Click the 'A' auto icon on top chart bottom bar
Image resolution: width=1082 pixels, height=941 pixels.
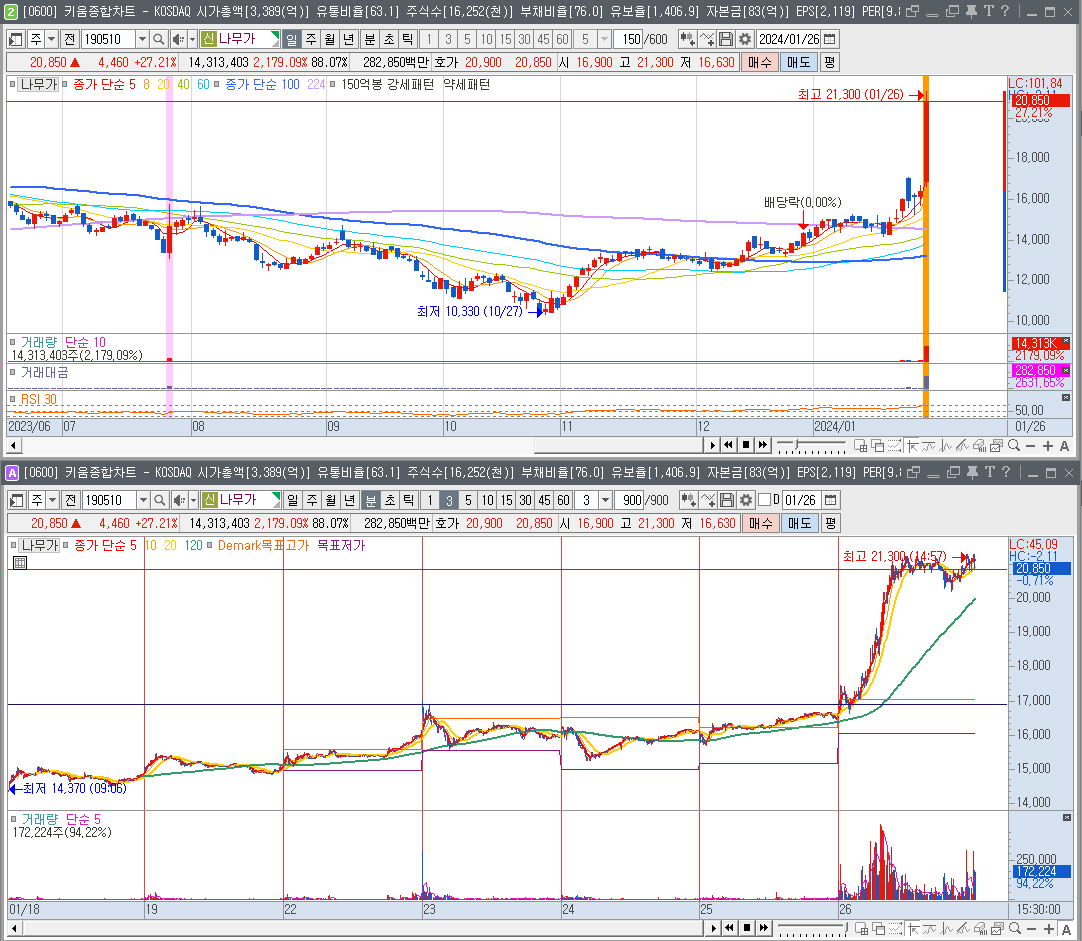(1064, 446)
